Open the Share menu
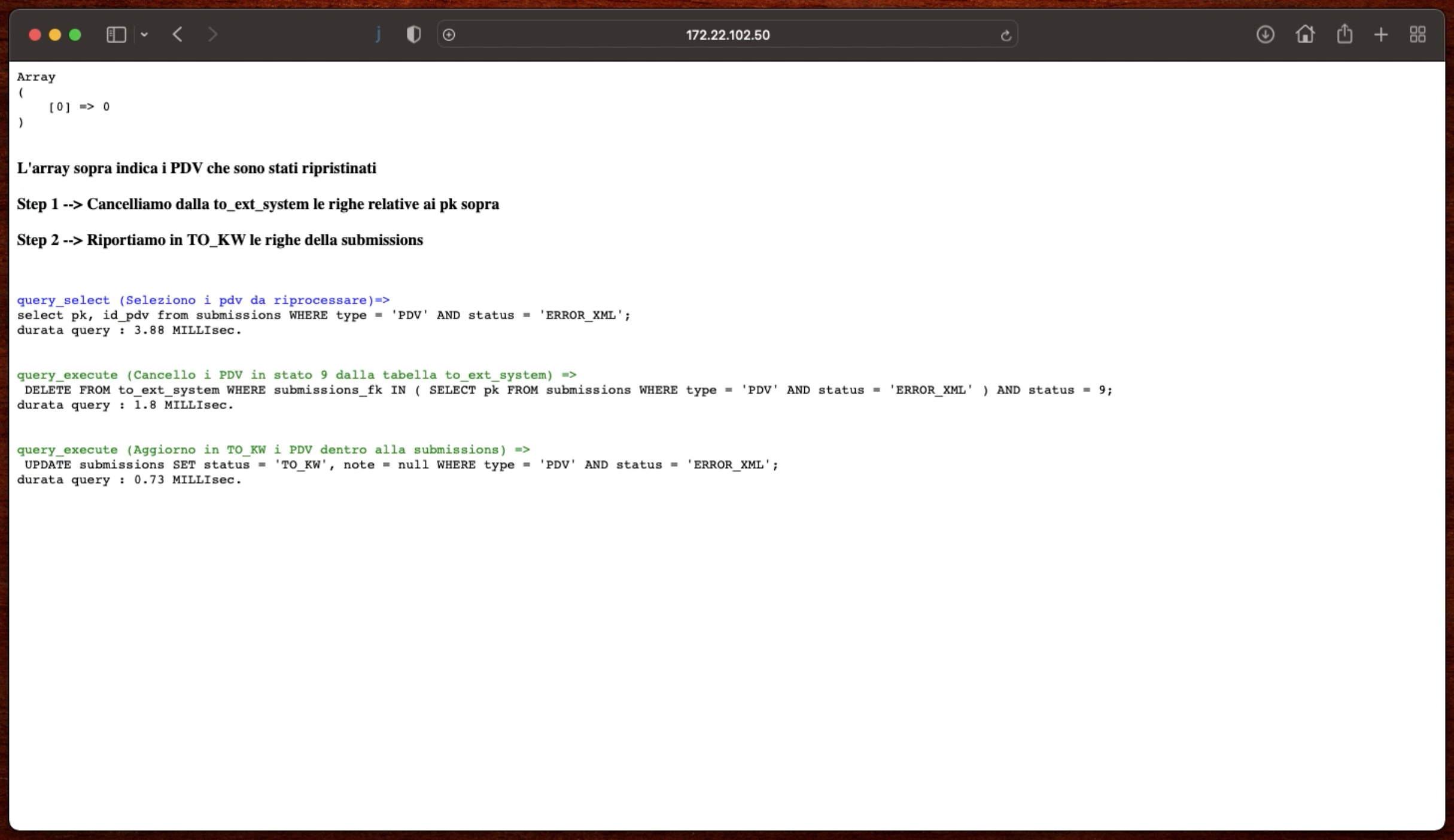This screenshot has height=840, width=1454. 1345,34
